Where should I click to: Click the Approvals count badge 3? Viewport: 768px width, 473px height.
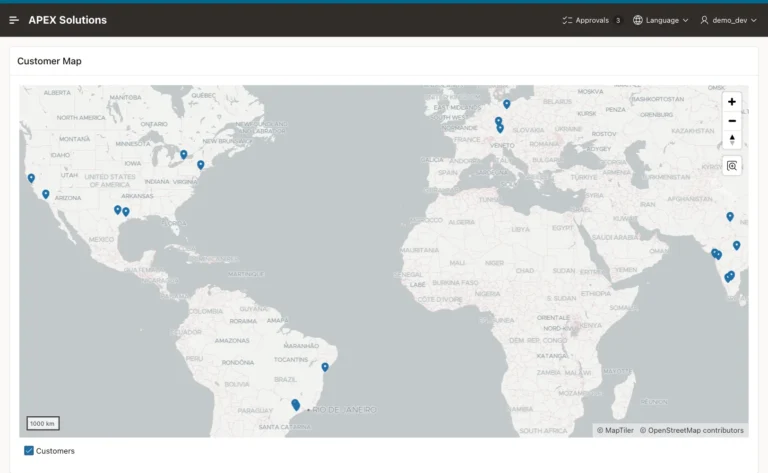(618, 20)
